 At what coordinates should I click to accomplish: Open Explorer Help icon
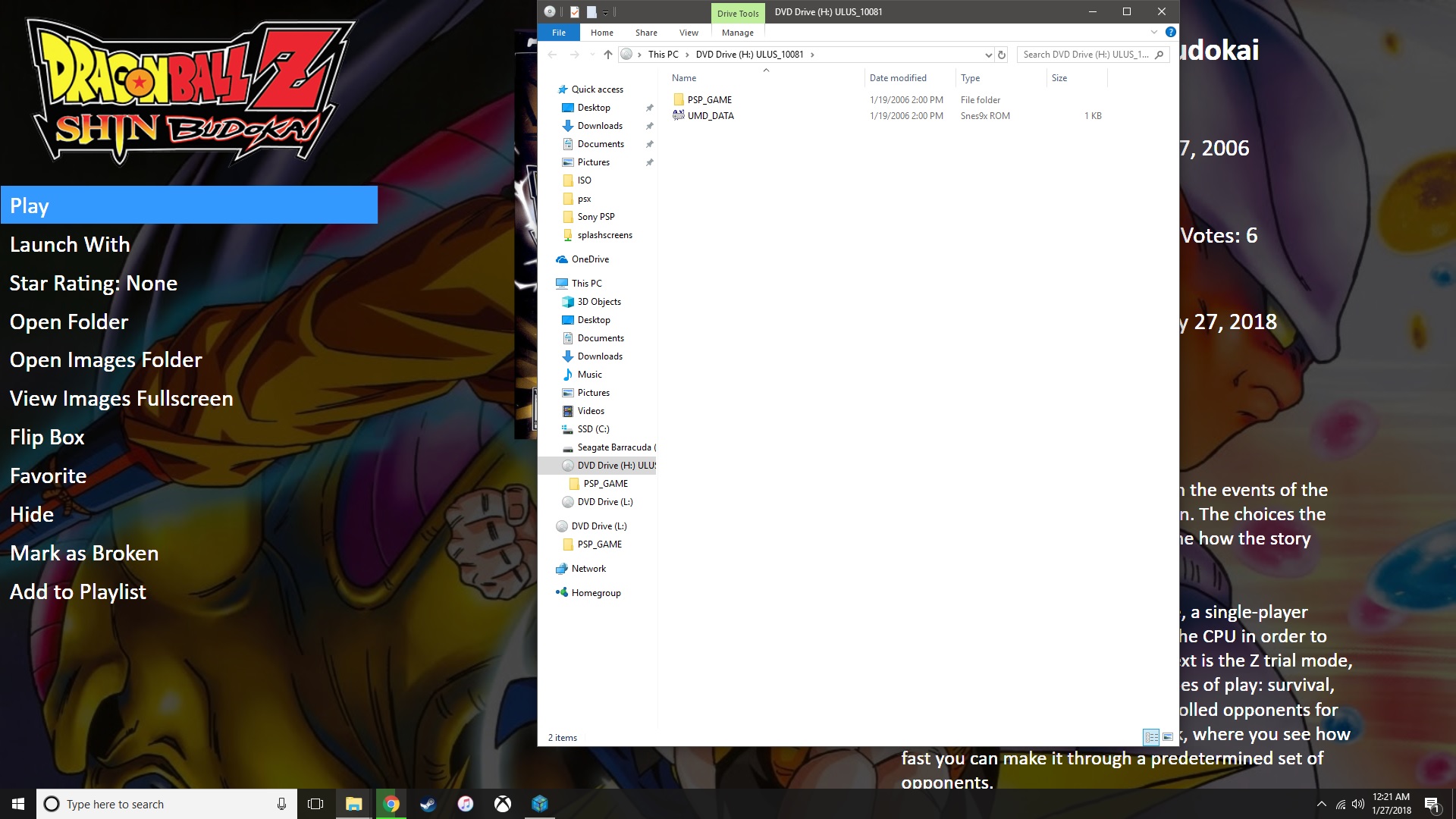pos(1170,32)
